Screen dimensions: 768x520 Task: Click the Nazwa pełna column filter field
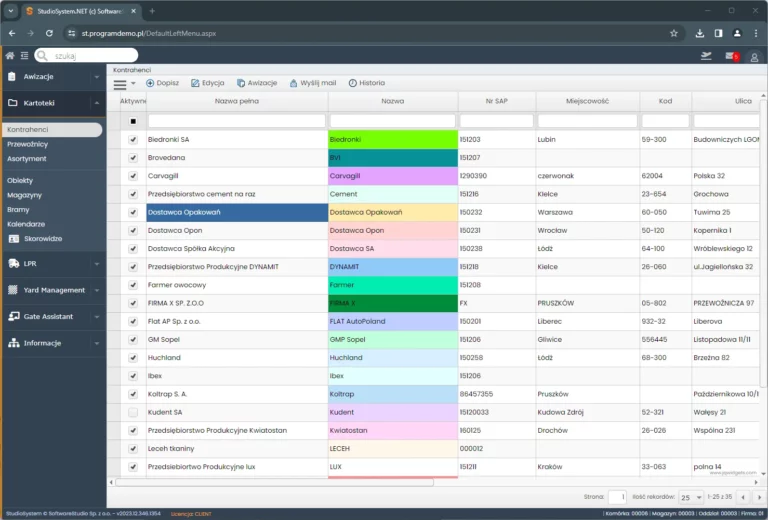237,121
